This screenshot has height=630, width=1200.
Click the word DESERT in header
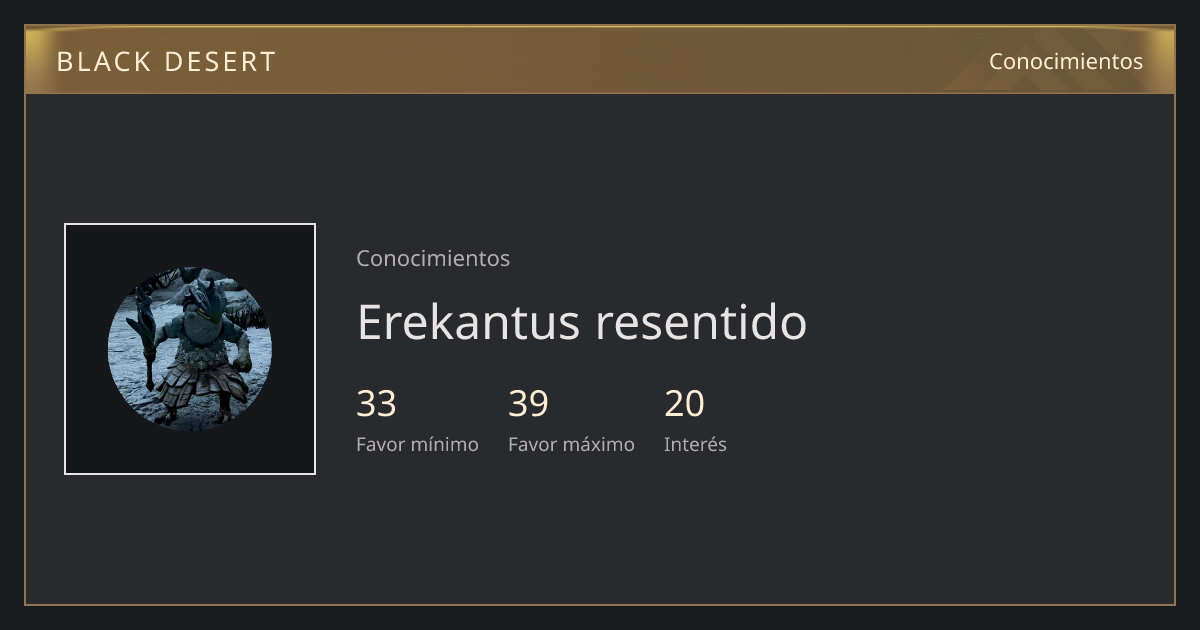point(206,62)
